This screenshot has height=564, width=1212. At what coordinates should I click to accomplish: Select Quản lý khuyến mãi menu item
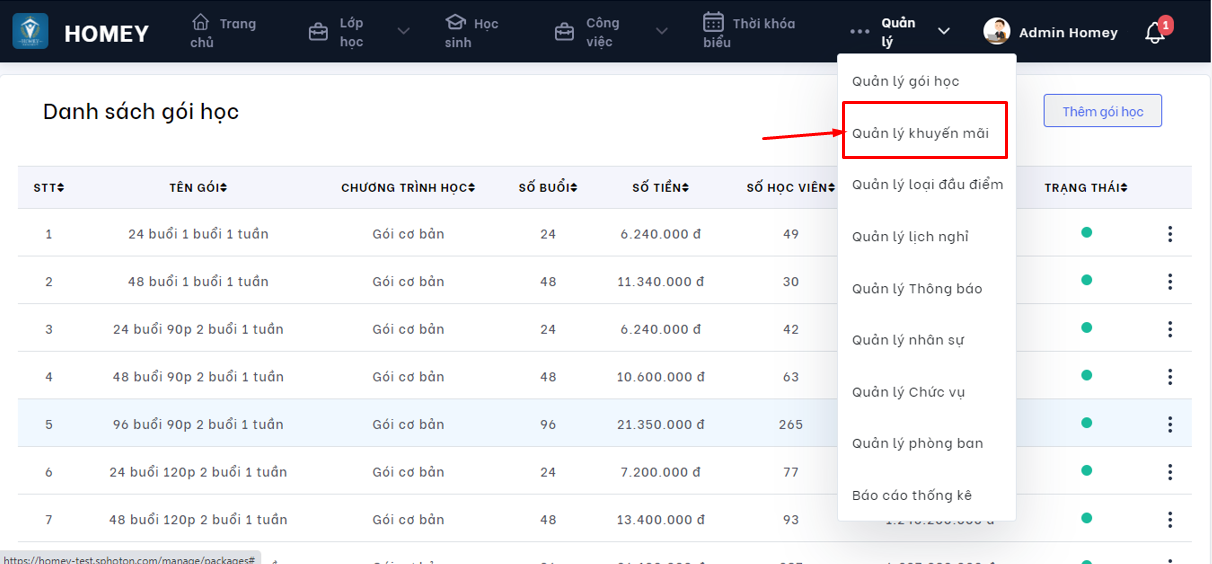(919, 133)
